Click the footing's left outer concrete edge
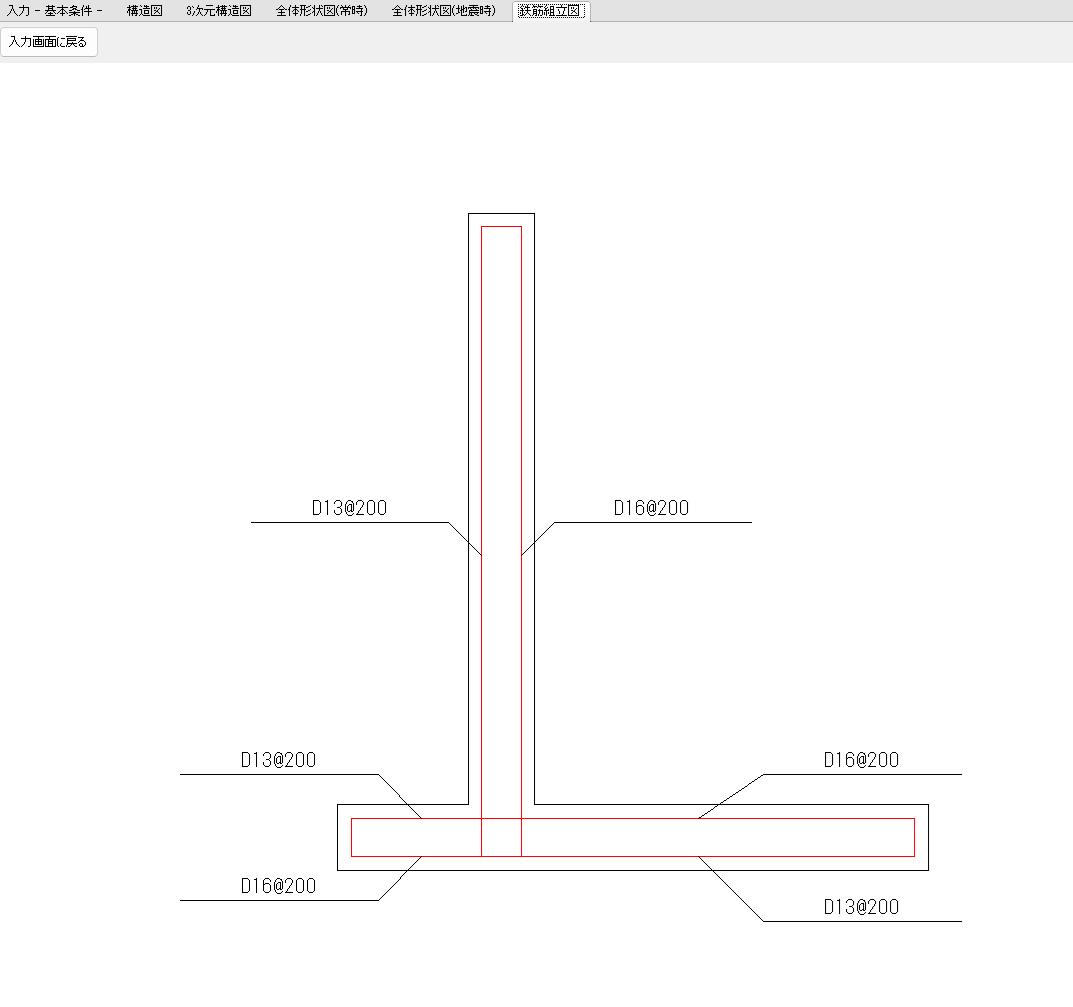The width and height of the screenshot is (1073, 1007). click(x=338, y=837)
